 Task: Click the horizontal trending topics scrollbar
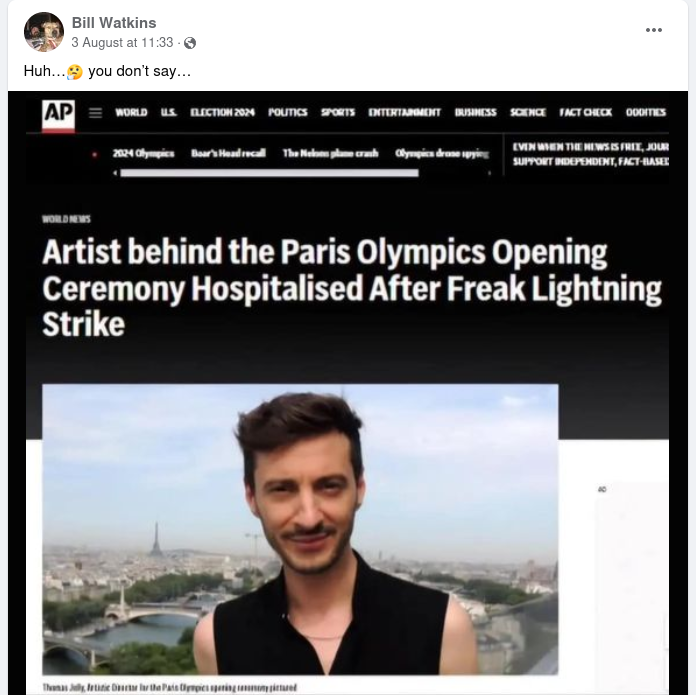(269, 173)
